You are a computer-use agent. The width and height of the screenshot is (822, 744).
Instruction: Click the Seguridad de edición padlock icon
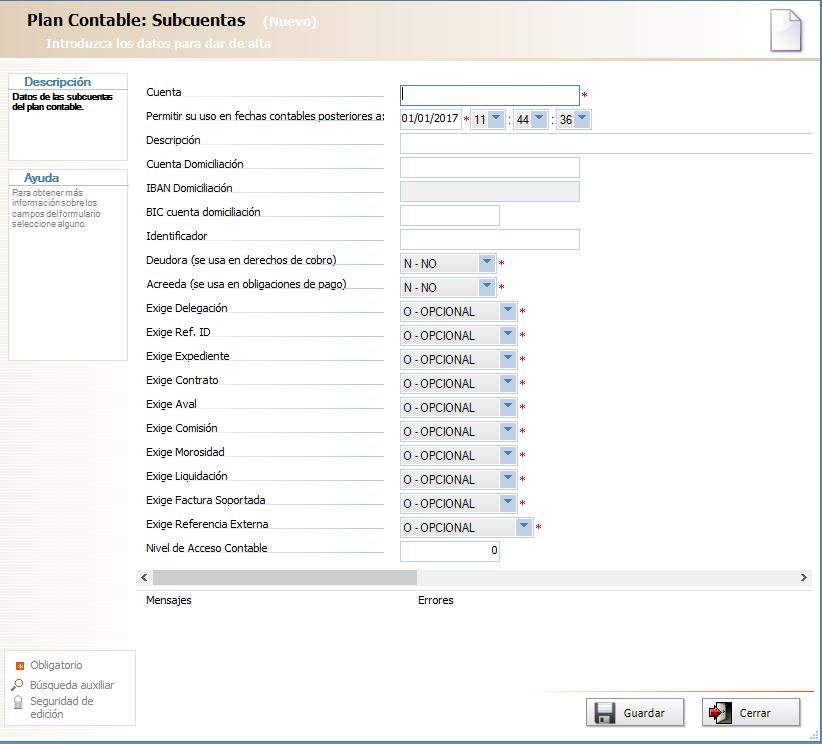18,702
